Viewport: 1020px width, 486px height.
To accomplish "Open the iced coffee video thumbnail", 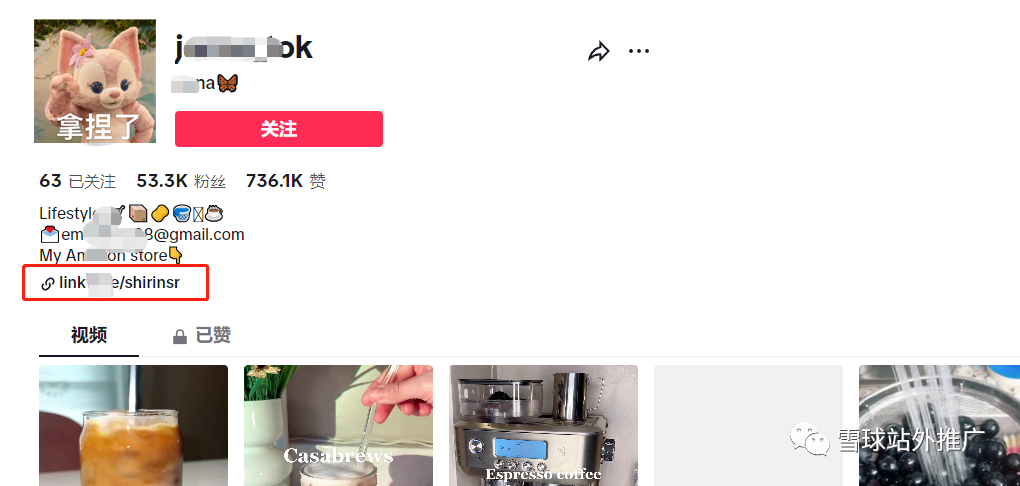I will [133, 425].
